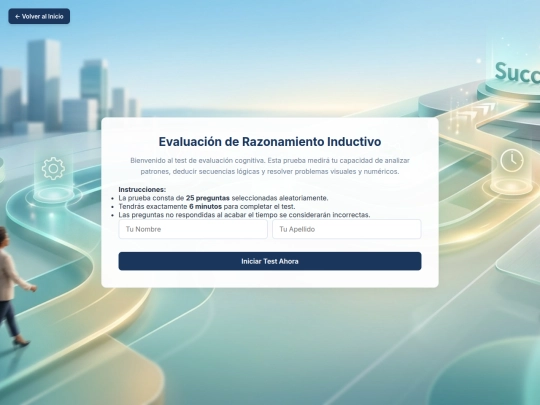Click the Tu Nombre input field
Image resolution: width=540 pixels, height=405 pixels.
coord(193,229)
